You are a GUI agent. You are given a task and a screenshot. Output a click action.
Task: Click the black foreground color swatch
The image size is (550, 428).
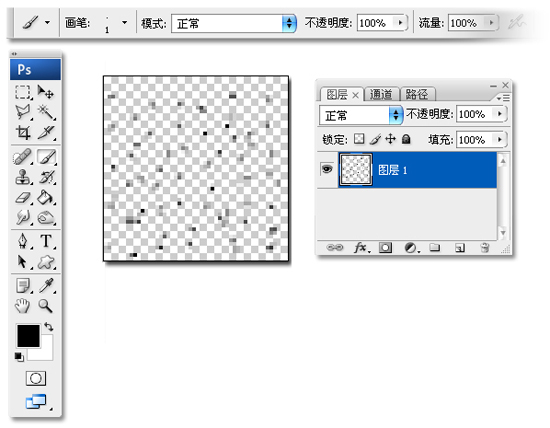pos(28,336)
